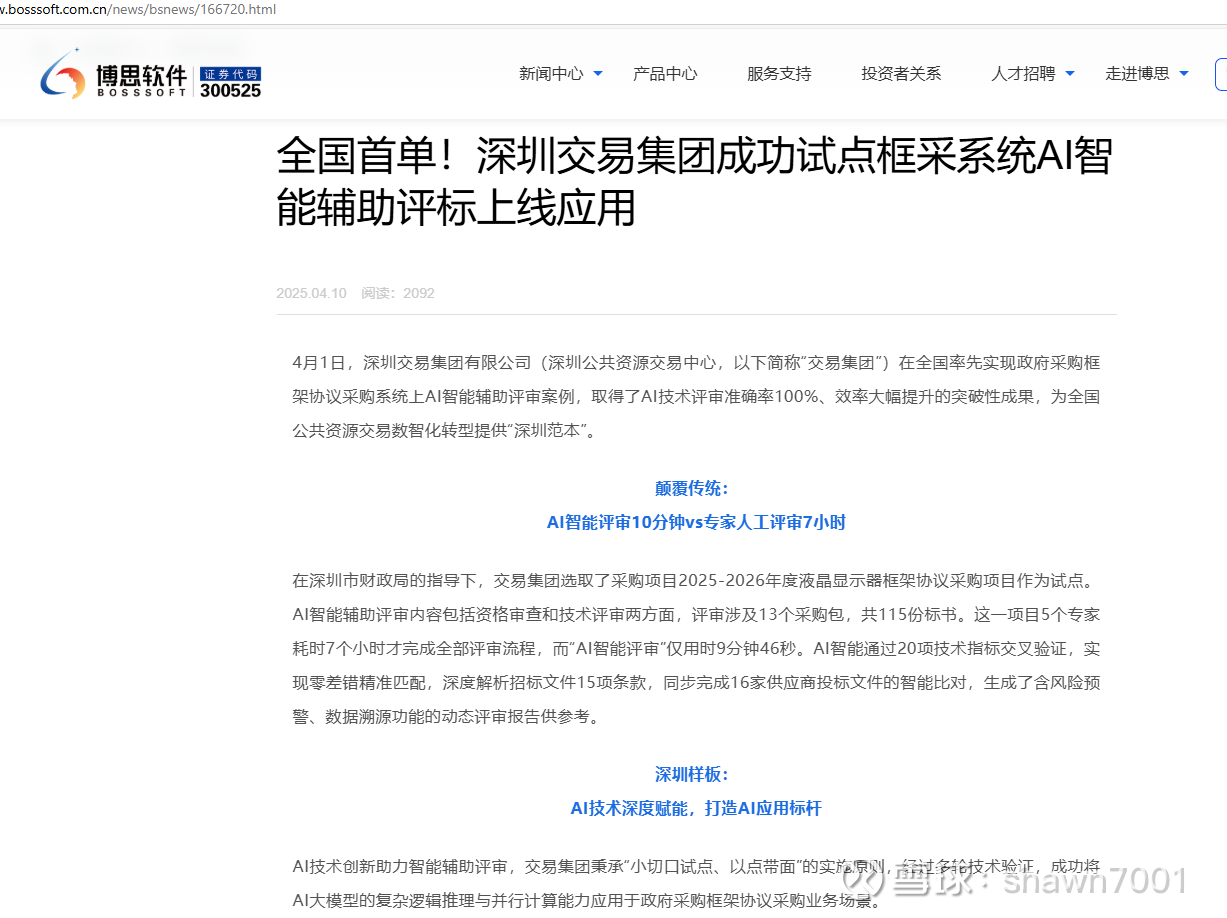Screen dimensions: 1227x918
Task: Click the 博思软件 company name text
Action: 141,75
